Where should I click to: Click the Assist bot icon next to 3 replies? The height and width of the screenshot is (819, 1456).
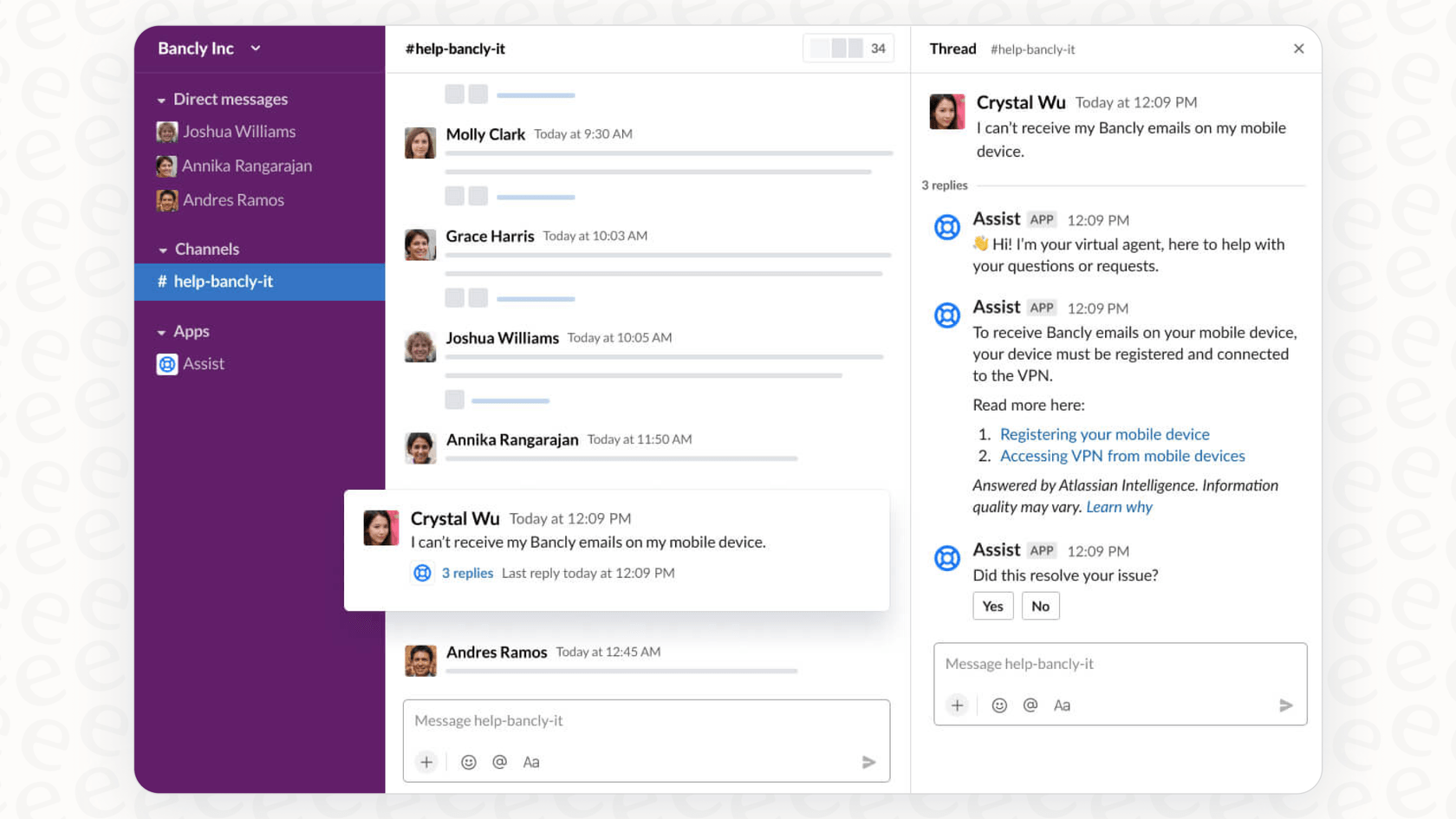pos(422,573)
